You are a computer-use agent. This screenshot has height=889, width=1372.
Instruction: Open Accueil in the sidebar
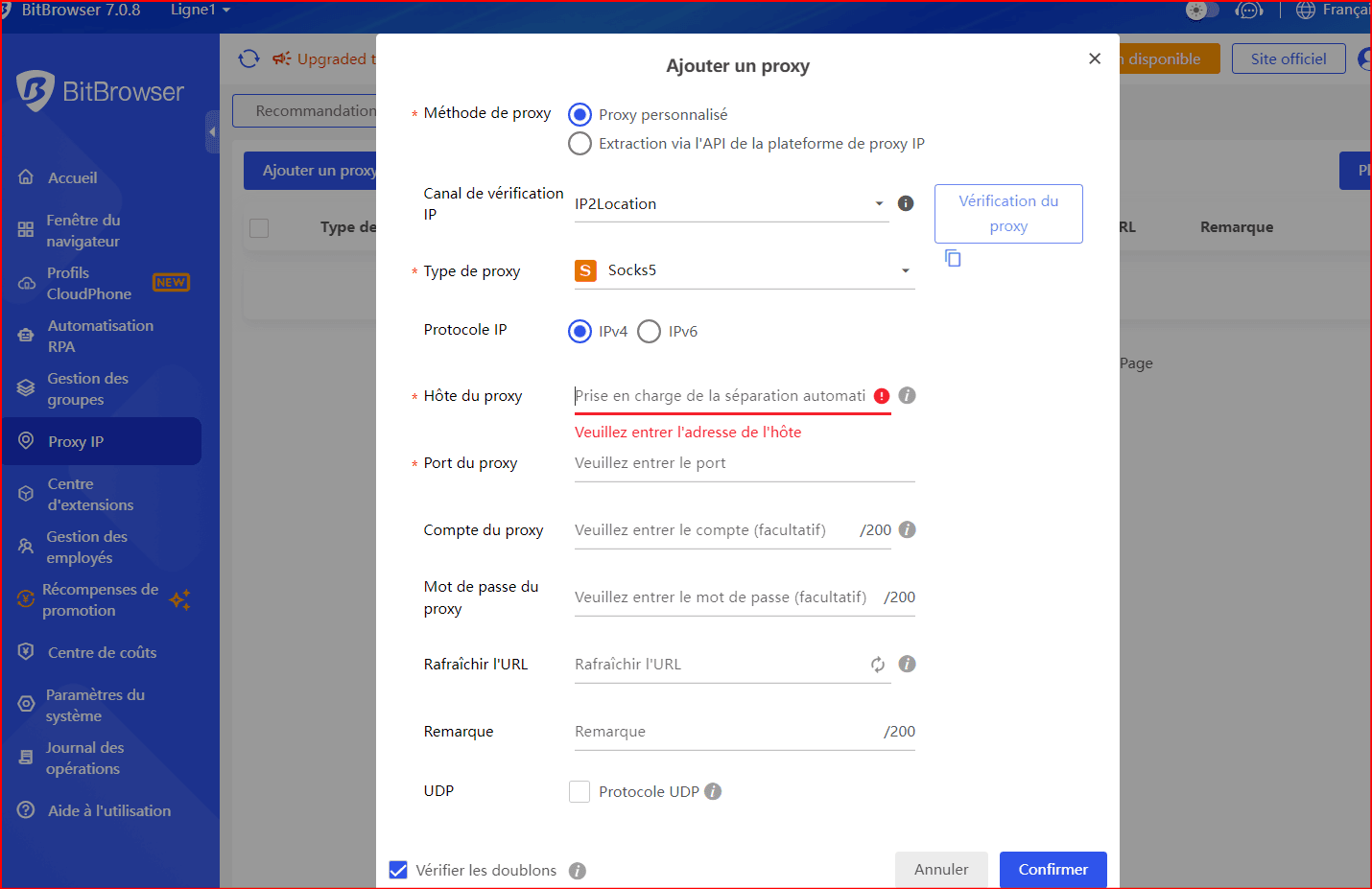[x=73, y=178]
